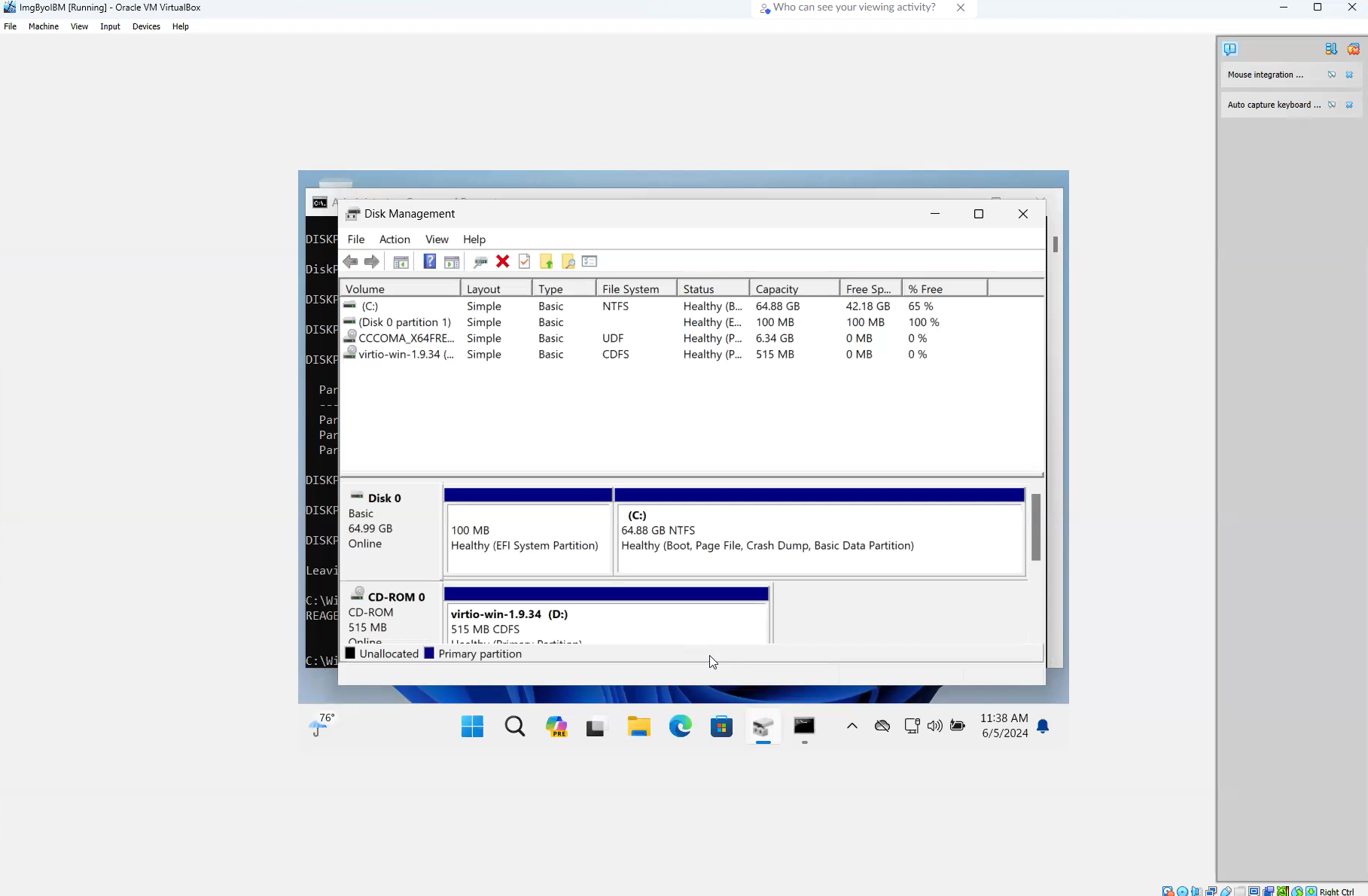Open File Explorer from the taskbar
1368x896 pixels.
tap(639, 727)
